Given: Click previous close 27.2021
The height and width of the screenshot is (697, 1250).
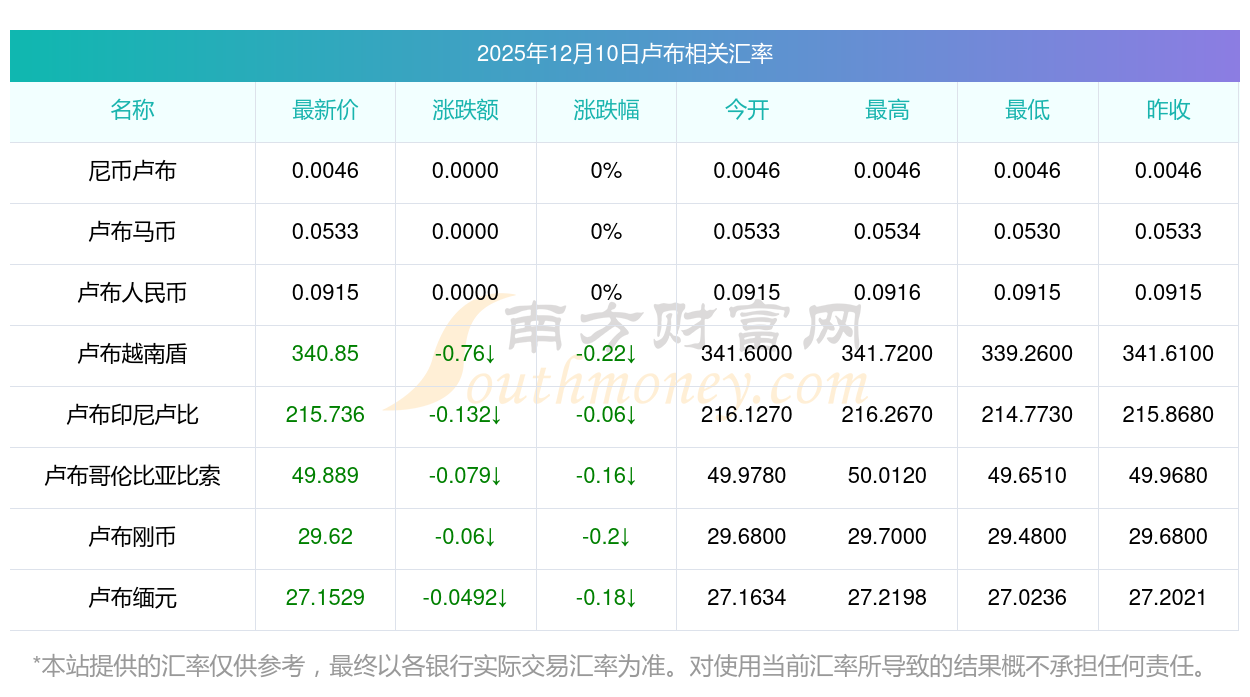Looking at the screenshot, I should (1168, 598).
